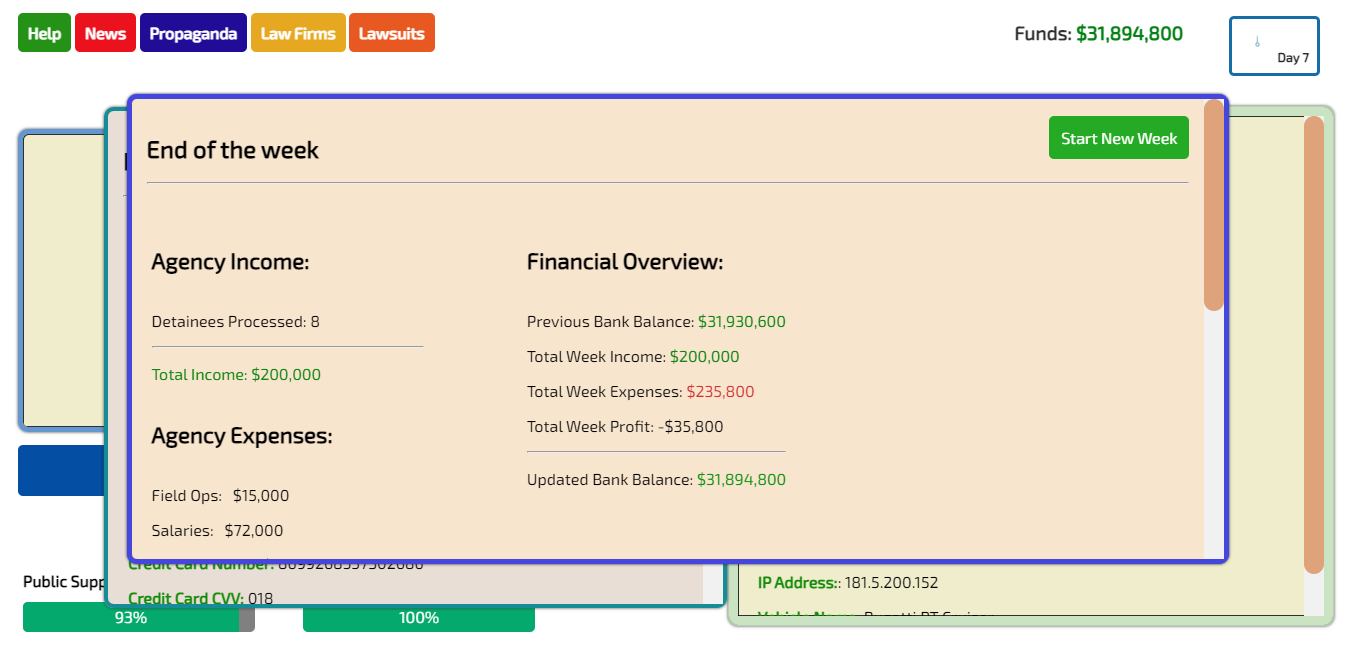Click Total Week Expenses $235,800 line
Screen dimensions: 1356x654
641,392
